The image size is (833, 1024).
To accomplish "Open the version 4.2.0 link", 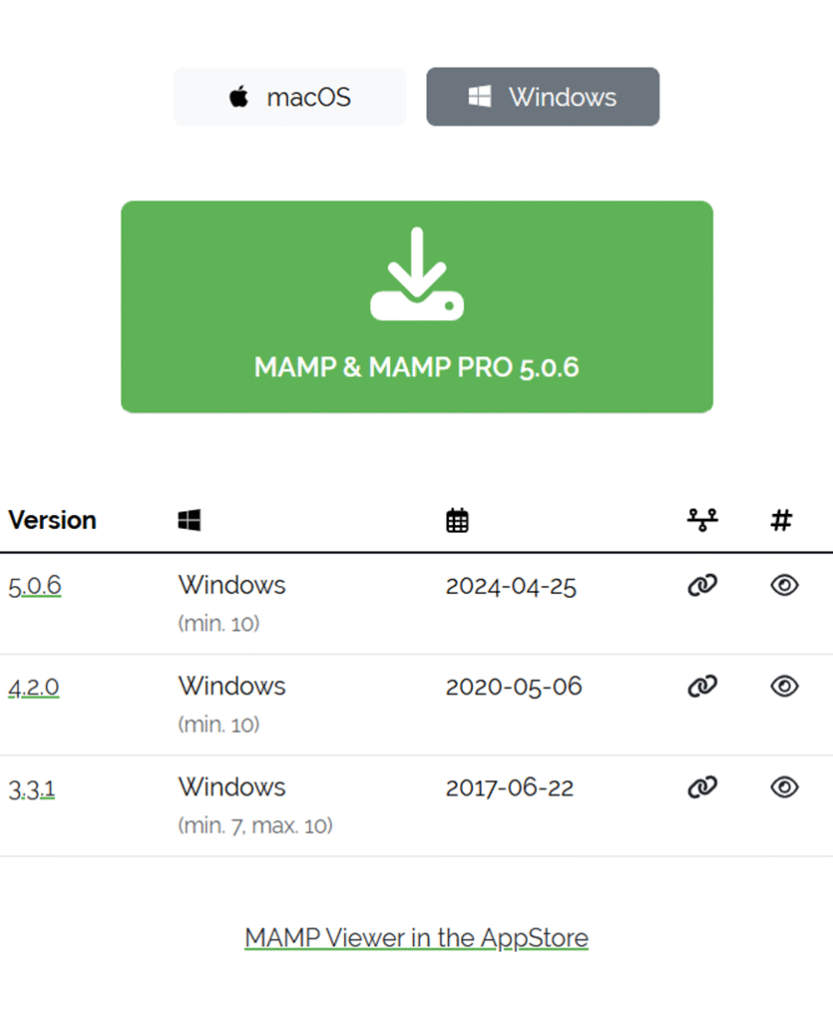I will [x=34, y=688].
